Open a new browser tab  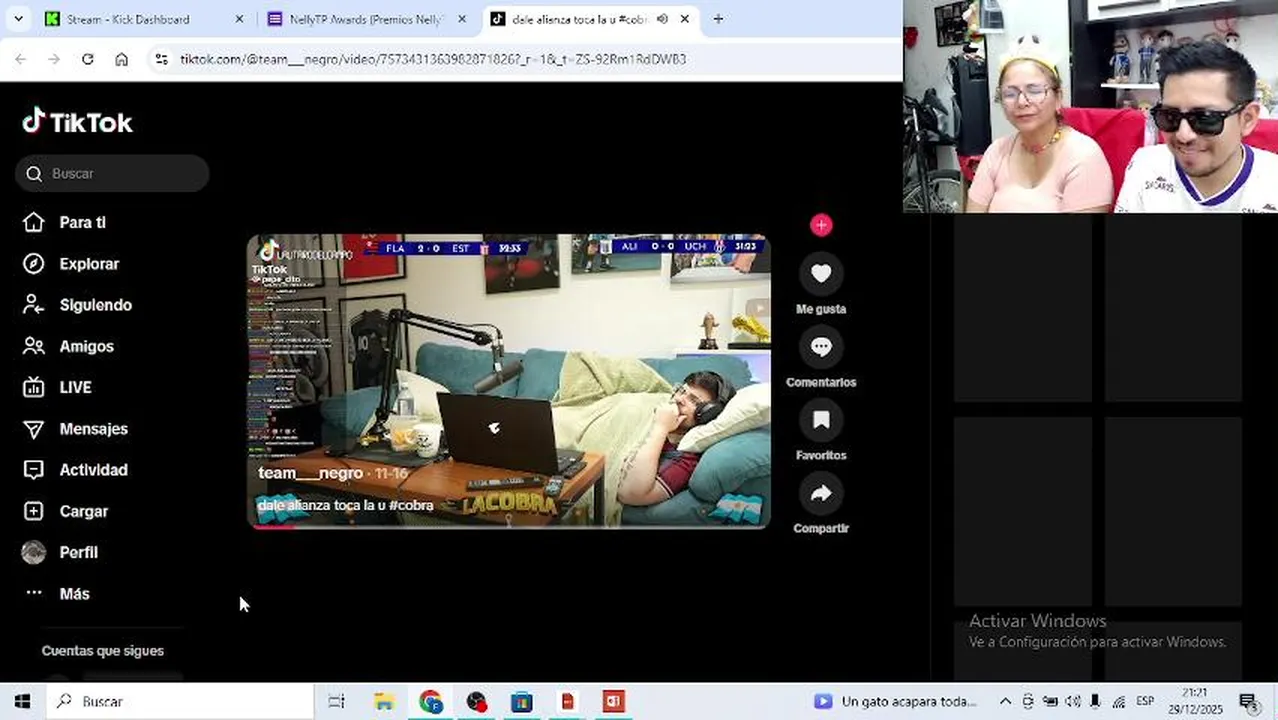pyautogui.click(x=718, y=19)
